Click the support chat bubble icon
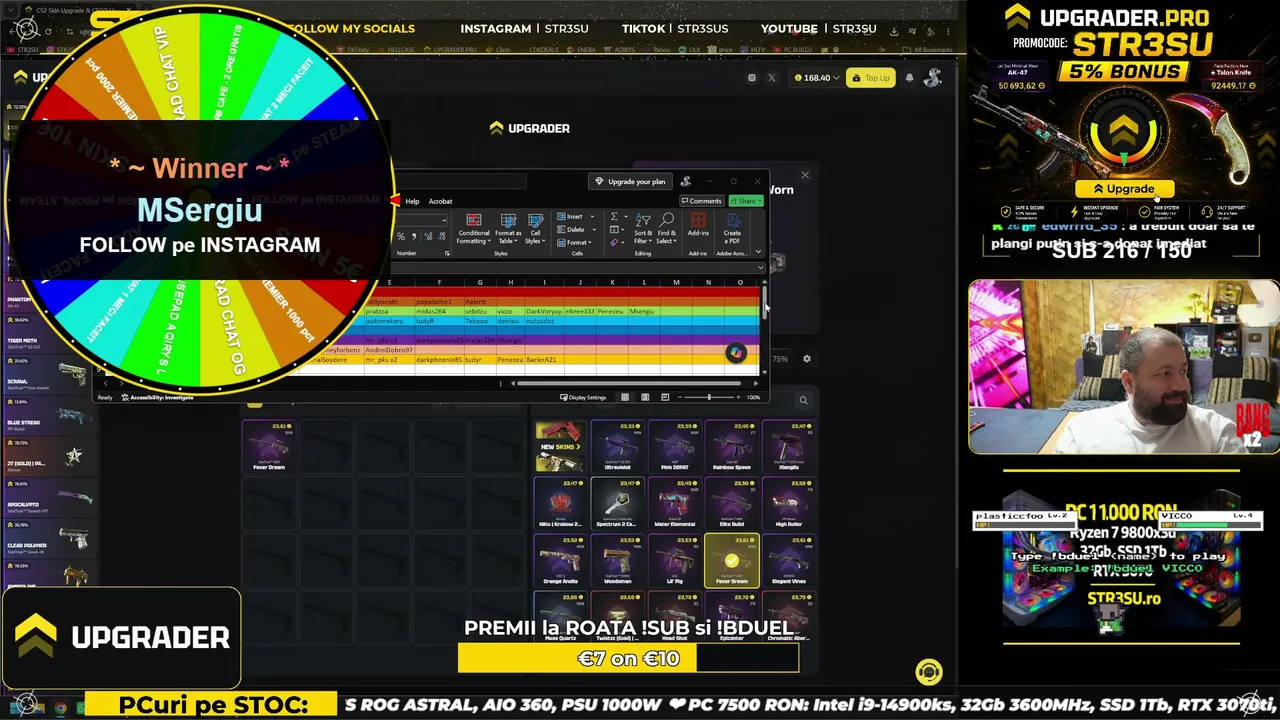The height and width of the screenshot is (720, 1280). point(929,672)
